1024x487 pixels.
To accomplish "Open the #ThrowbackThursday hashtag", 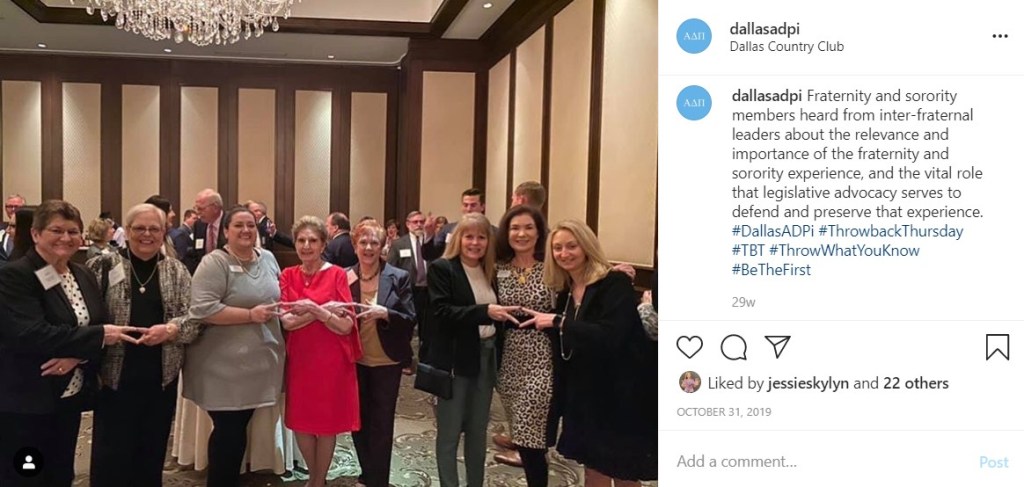I will tap(890, 231).
